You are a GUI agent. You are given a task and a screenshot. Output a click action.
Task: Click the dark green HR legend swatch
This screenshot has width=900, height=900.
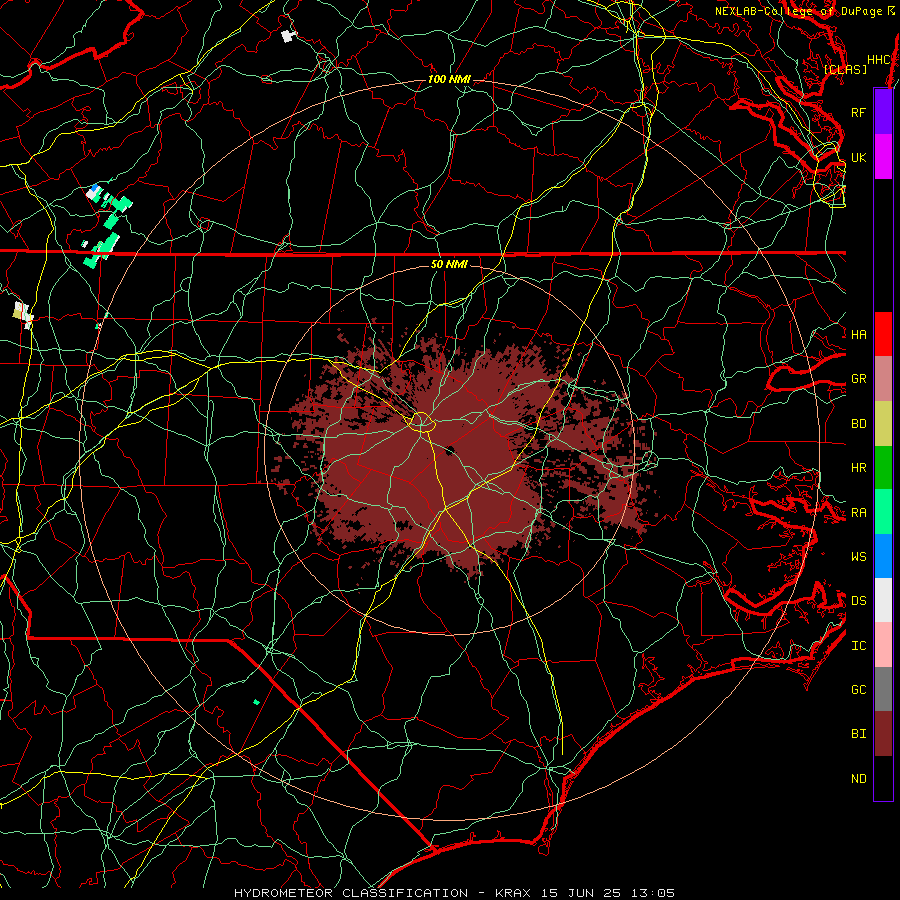[x=883, y=468]
